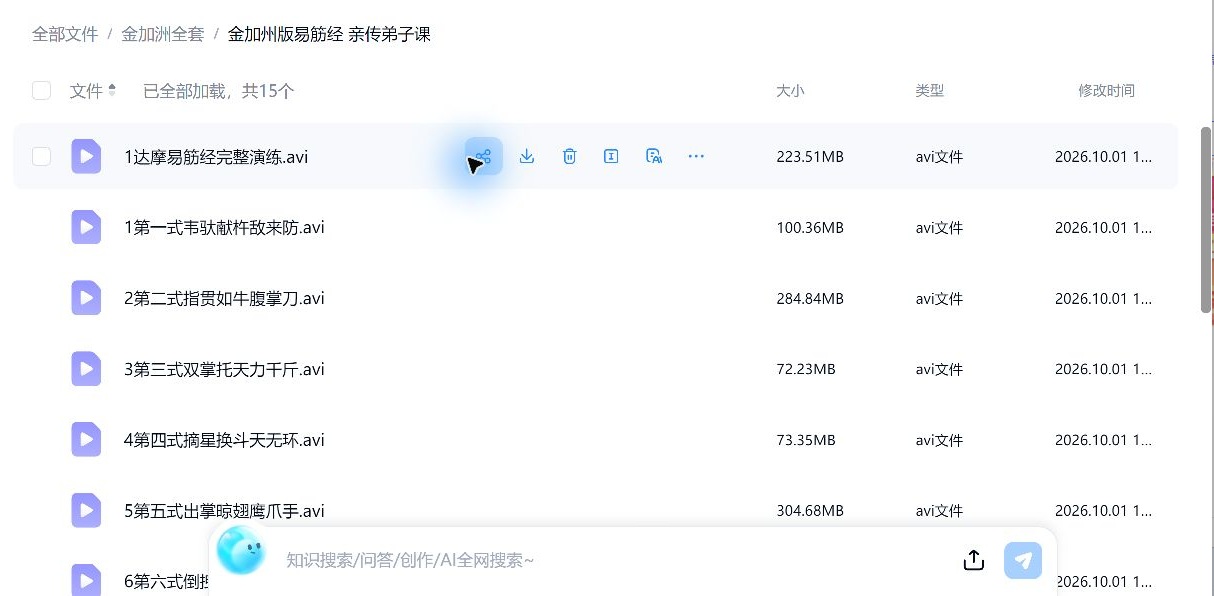Screen dimensions: 1214x596
Task: Open the file 4第四式摘星换斗天无环.avi
Action: pyautogui.click(x=224, y=441)
